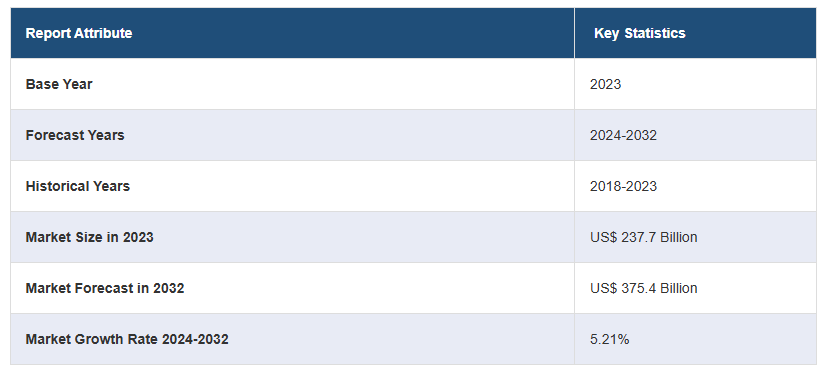Select the Forecast Years label
Viewport: 828px width, 375px height.
pos(75,135)
